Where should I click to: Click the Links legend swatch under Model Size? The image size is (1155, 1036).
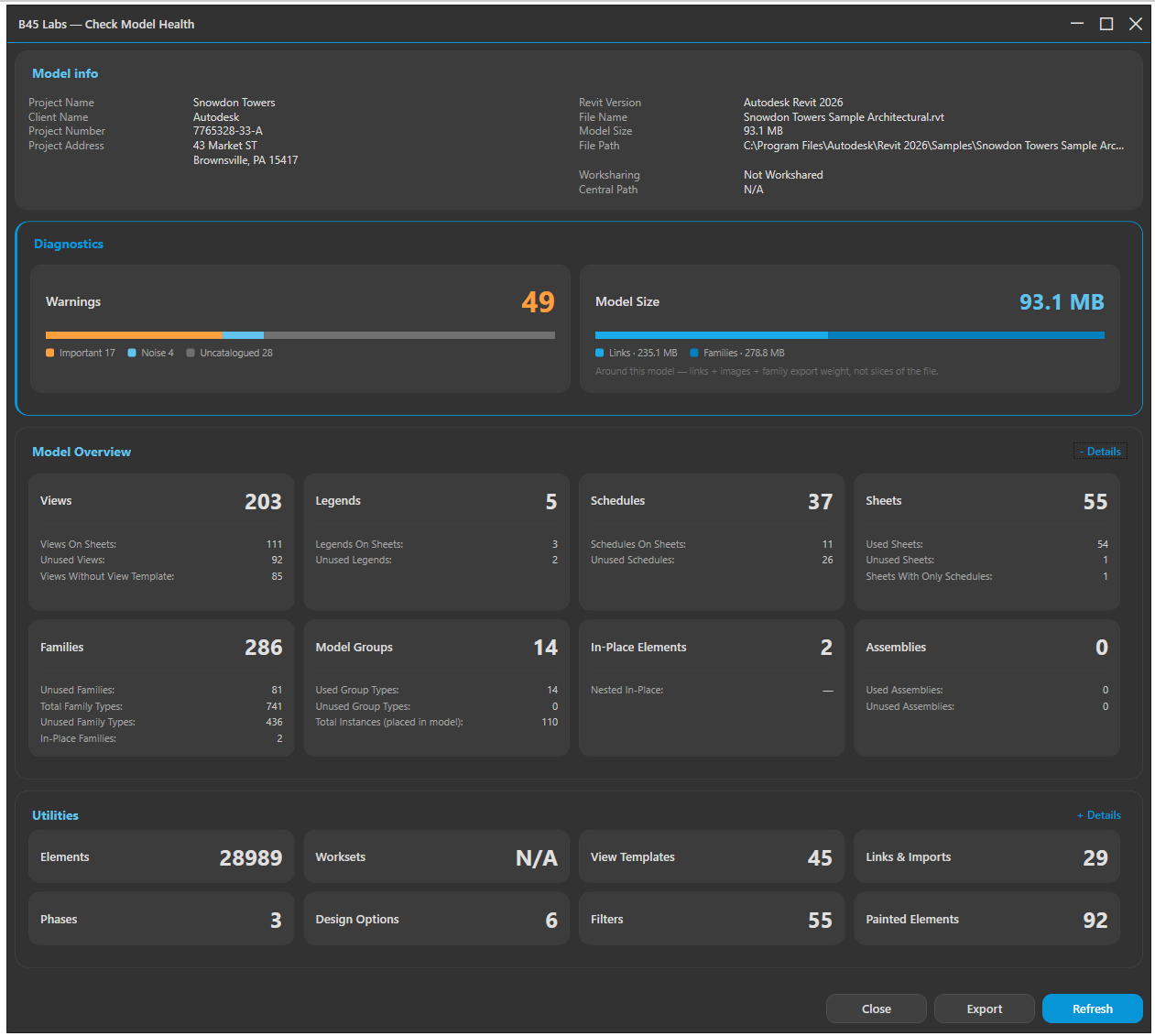pyautogui.click(x=600, y=353)
